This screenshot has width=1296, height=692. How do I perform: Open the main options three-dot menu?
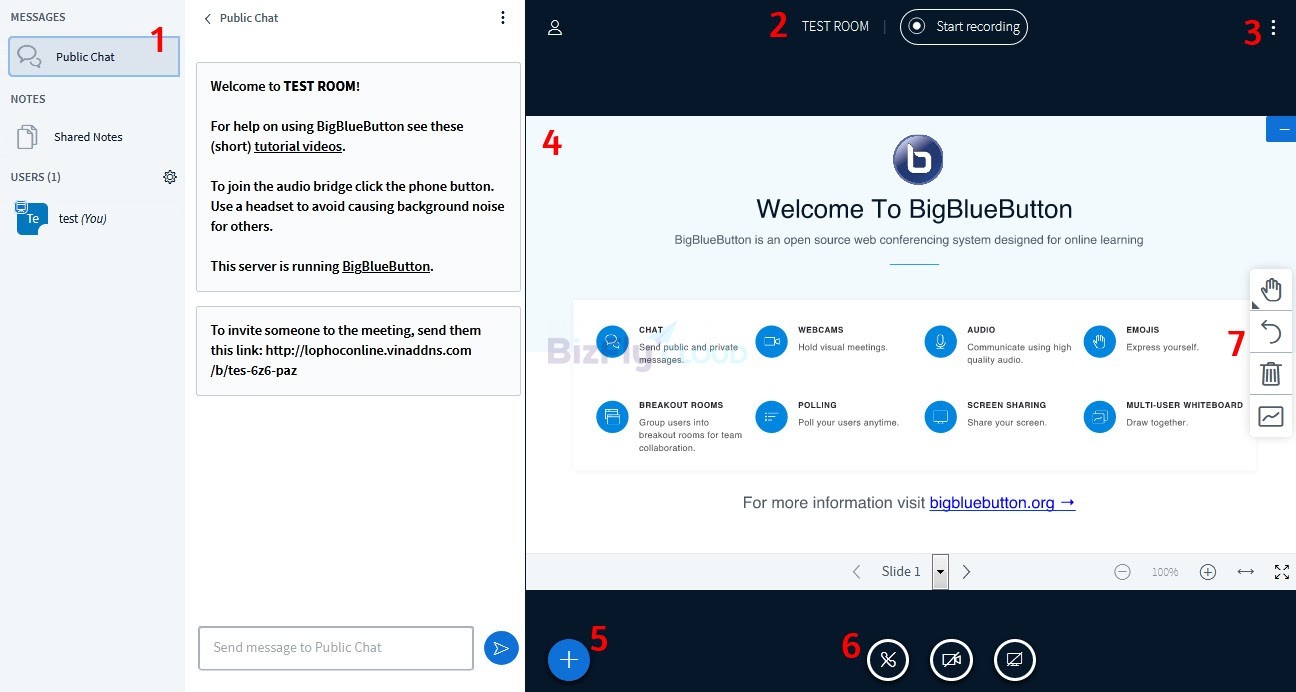coord(1273,28)
